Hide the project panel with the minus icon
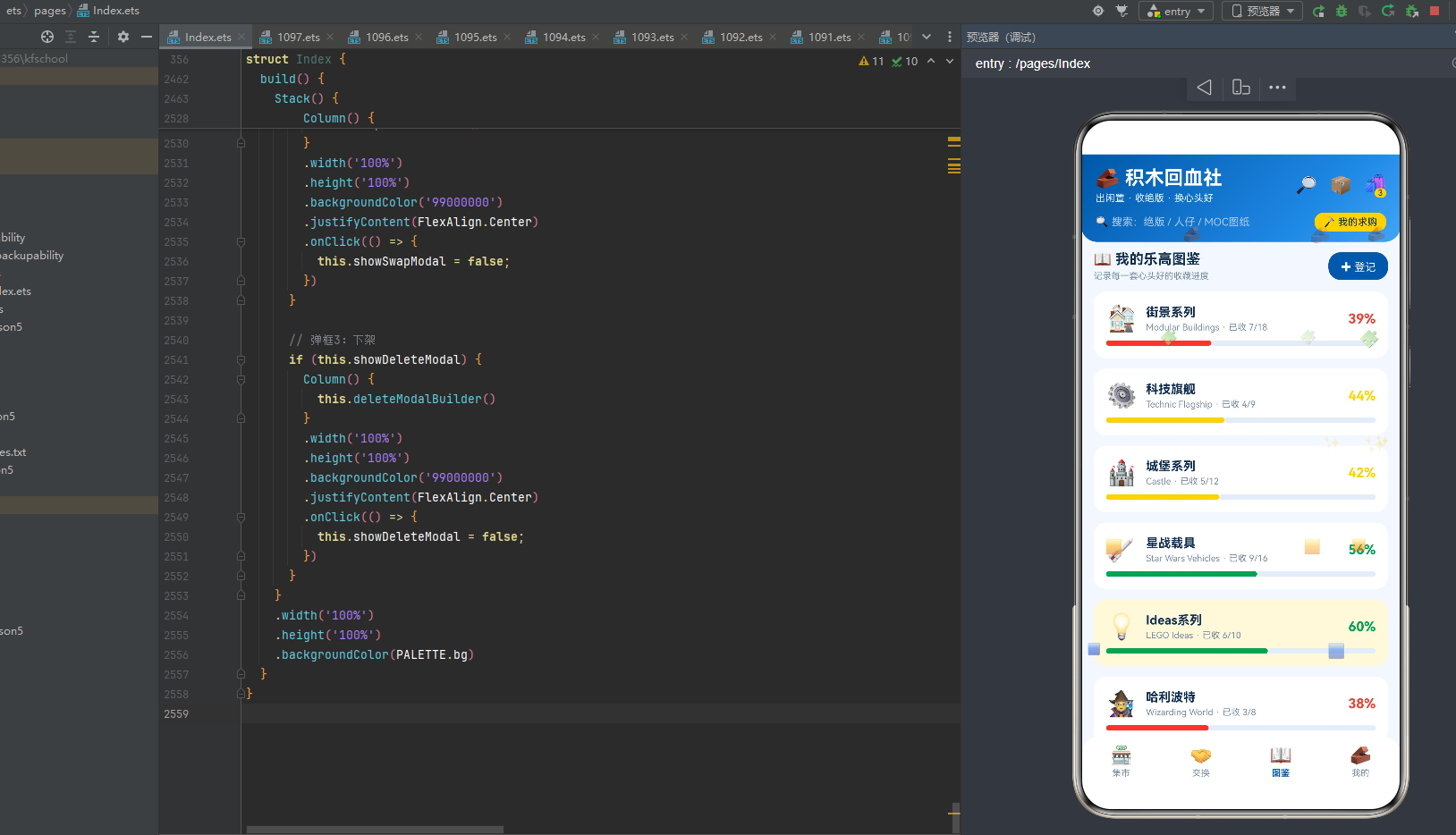Screen dimensions: 1456x835 pos(147,37)
